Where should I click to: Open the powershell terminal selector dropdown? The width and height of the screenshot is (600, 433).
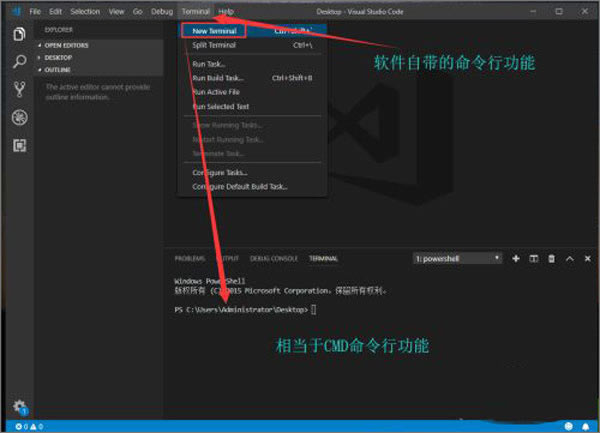click(458, 259)
